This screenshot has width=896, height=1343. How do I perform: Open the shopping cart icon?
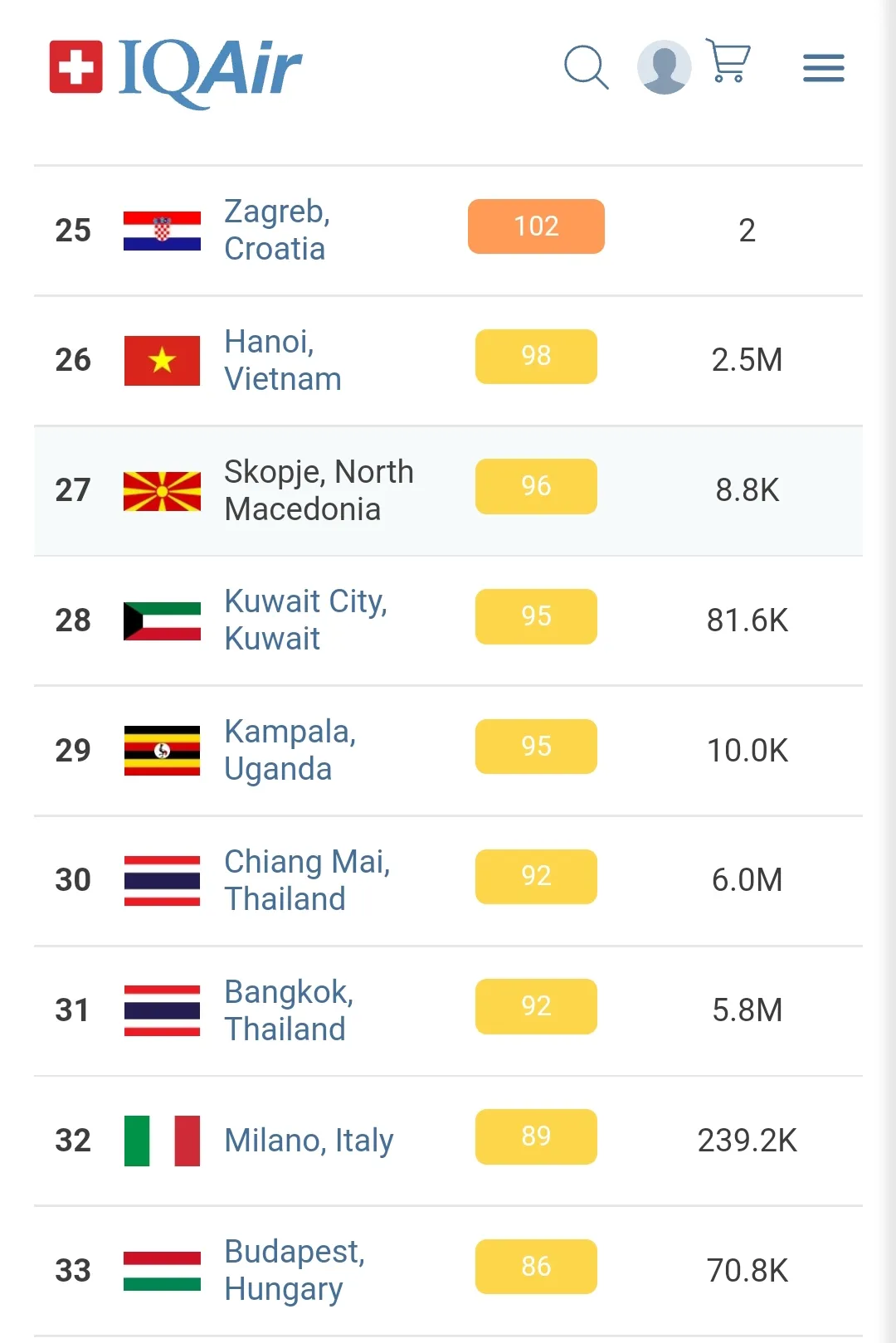click(728, 61)
